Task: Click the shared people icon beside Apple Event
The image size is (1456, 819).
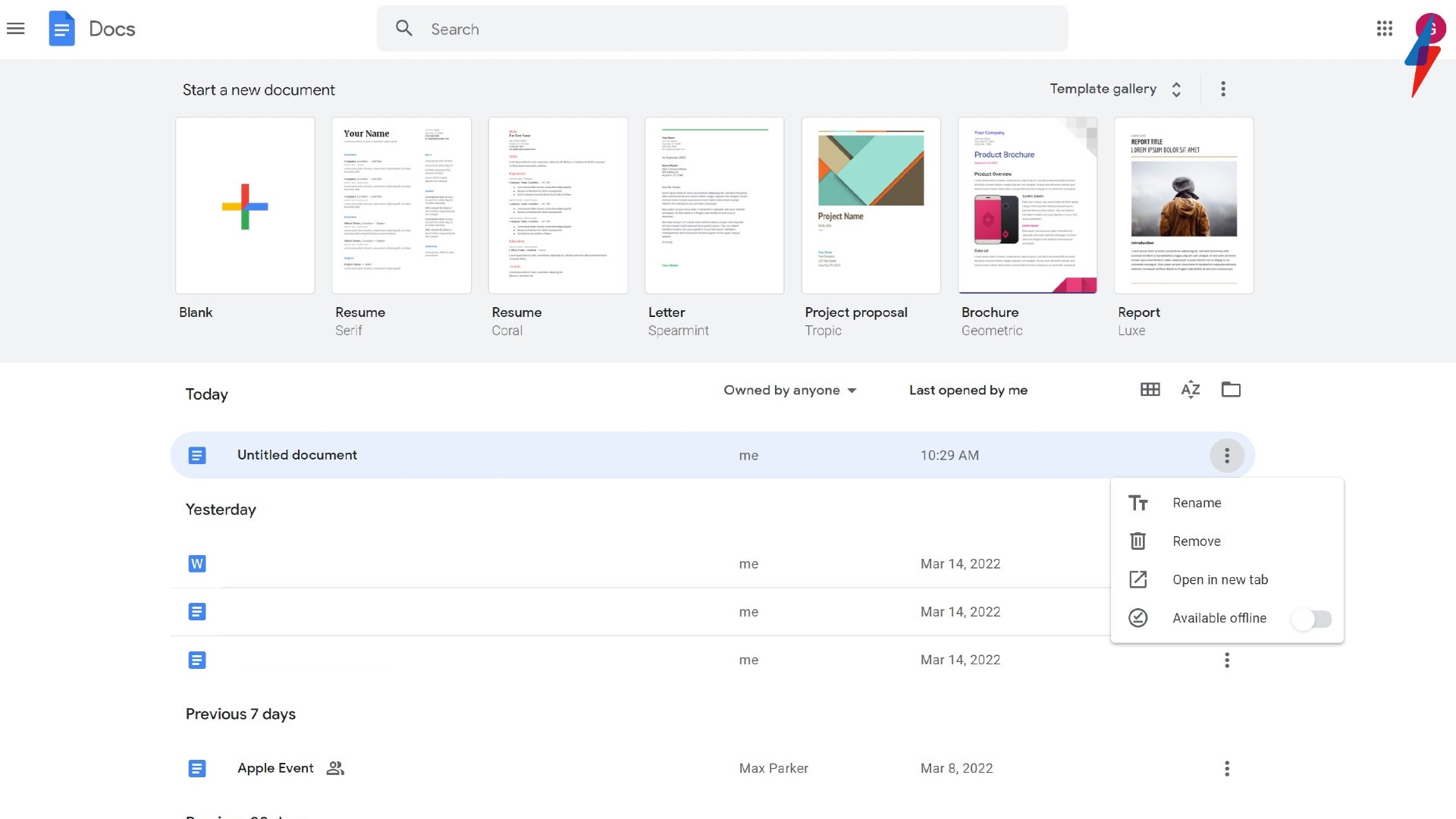Action: coord(335,768)
